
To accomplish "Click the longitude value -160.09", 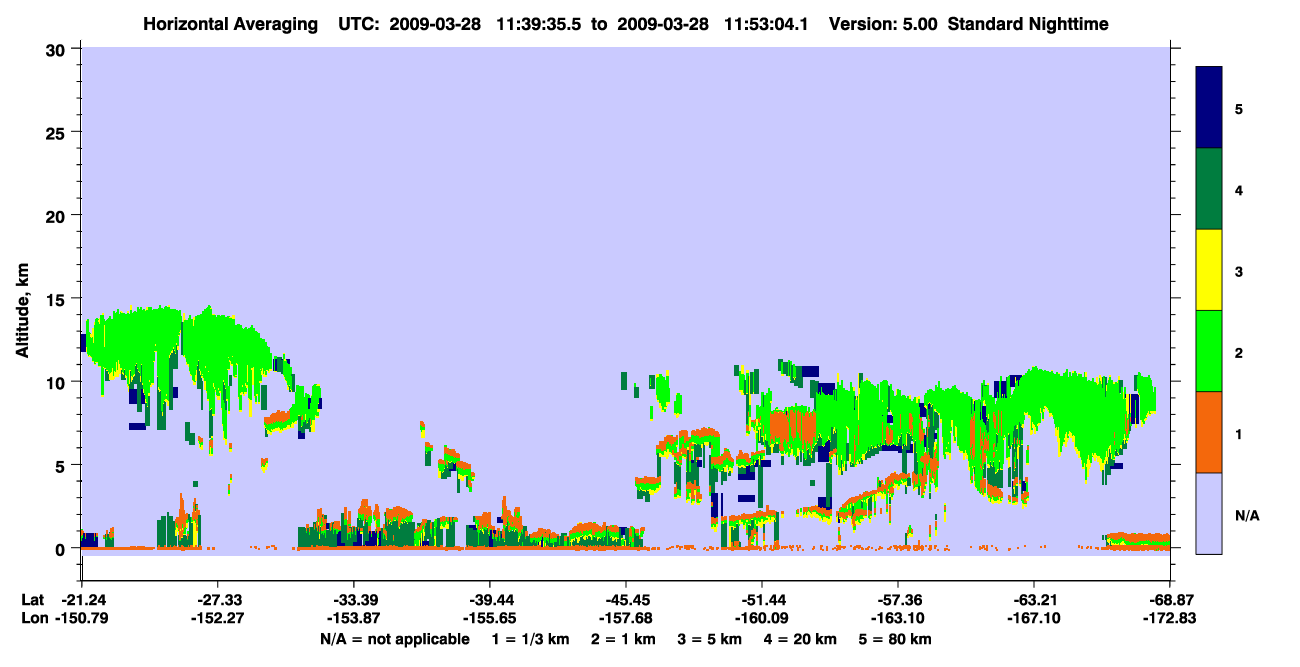I will click(x=761, y=619).
